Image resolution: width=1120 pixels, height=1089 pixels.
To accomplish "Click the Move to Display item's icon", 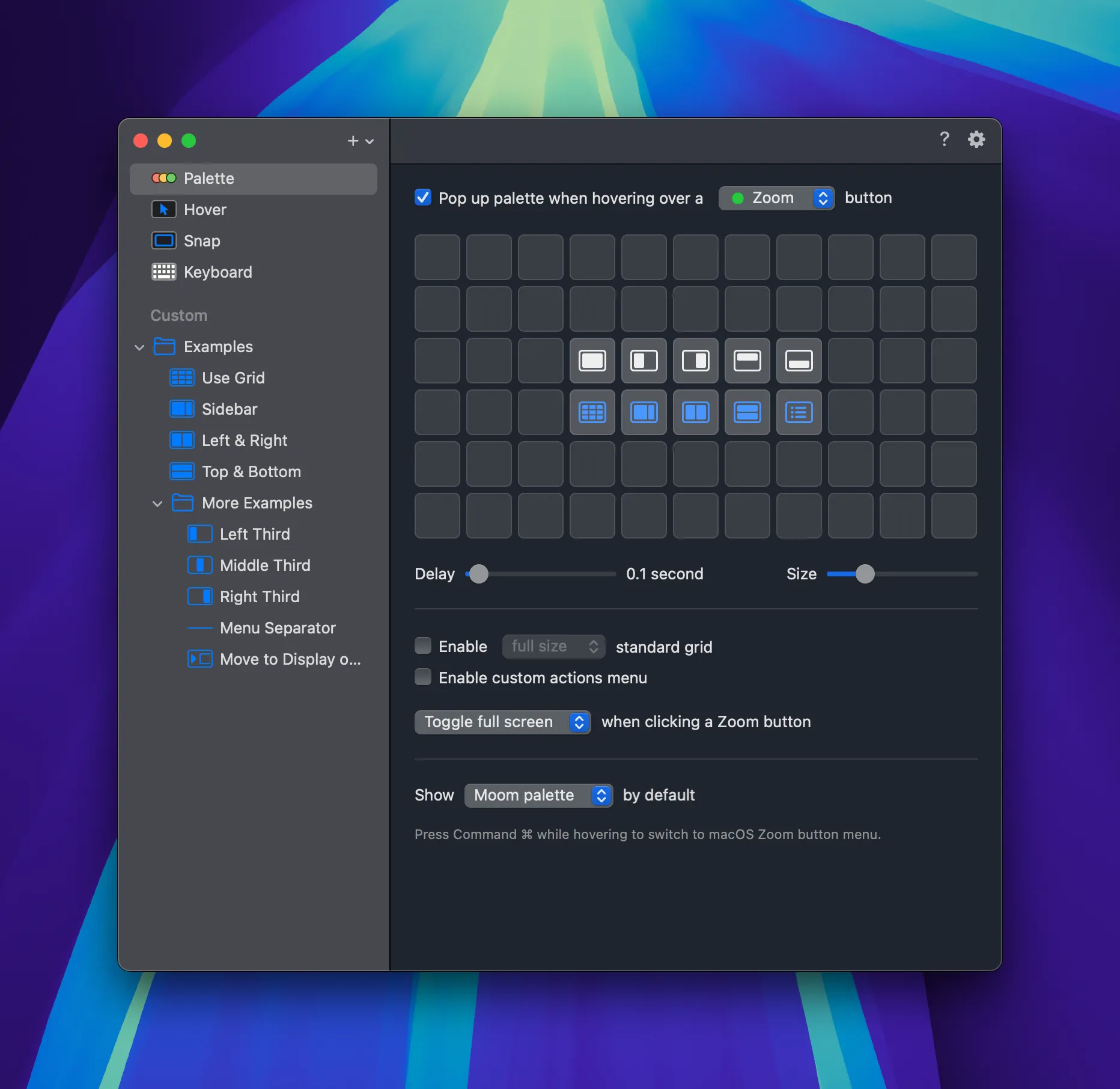I will (200, 659).
